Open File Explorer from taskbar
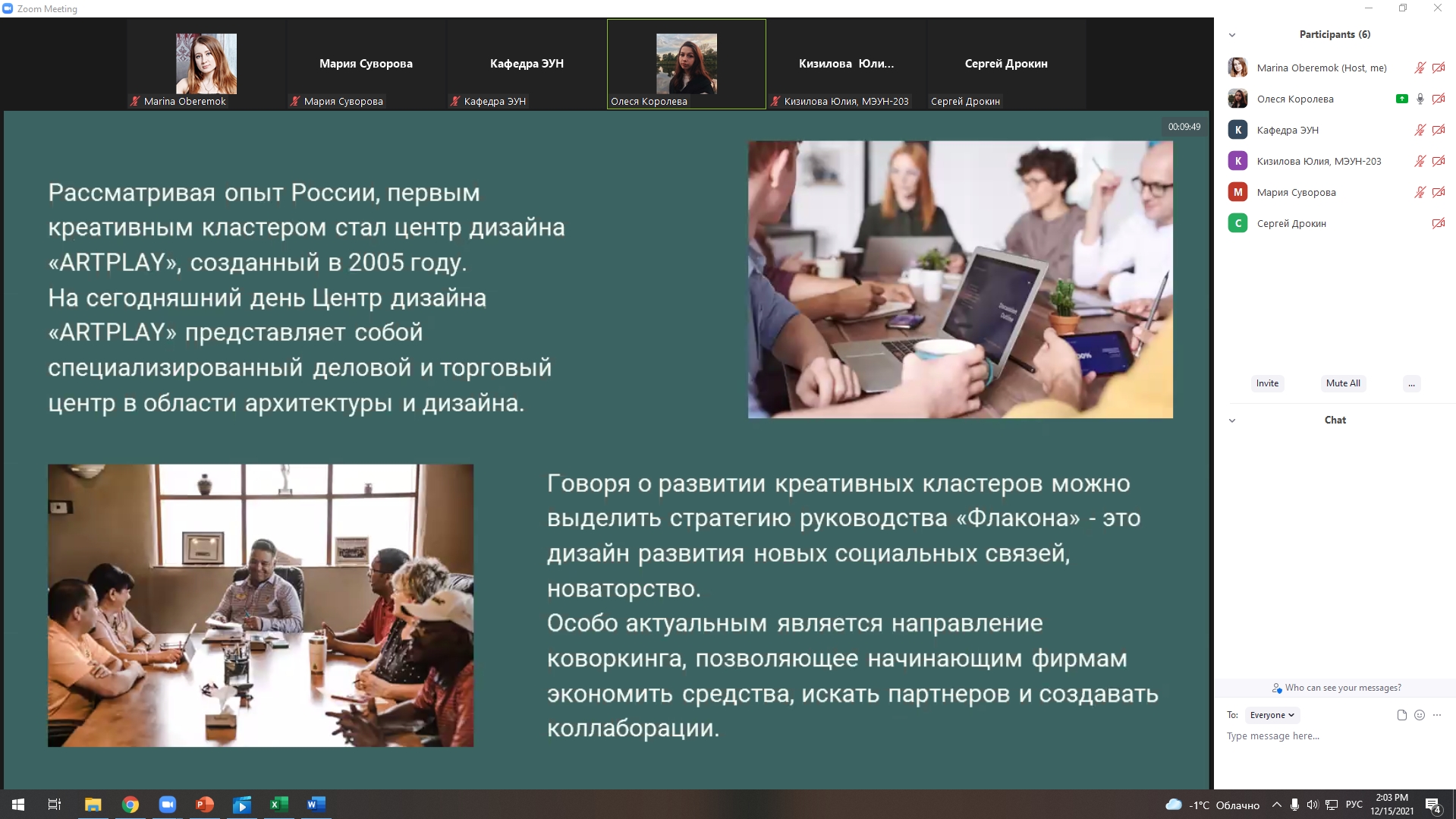 [93, 805]
